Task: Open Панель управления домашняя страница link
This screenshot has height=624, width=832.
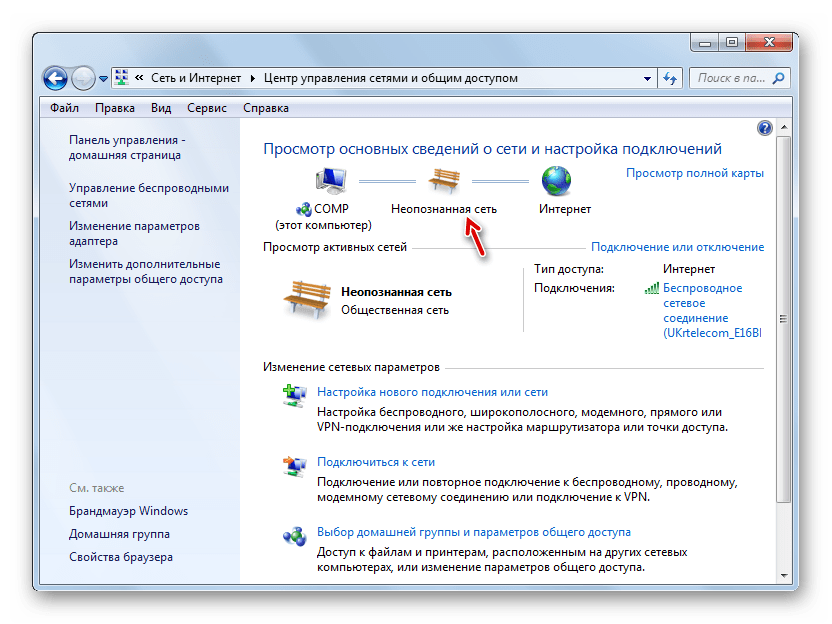Action: (127, 148)
